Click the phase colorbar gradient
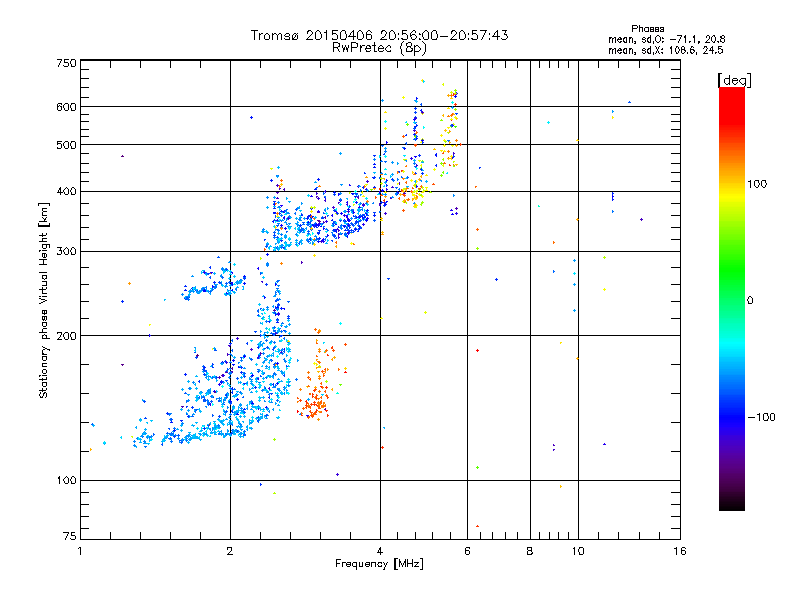Image resolution: width=800 pixels, height=600 pixels. tap(732, 299)
